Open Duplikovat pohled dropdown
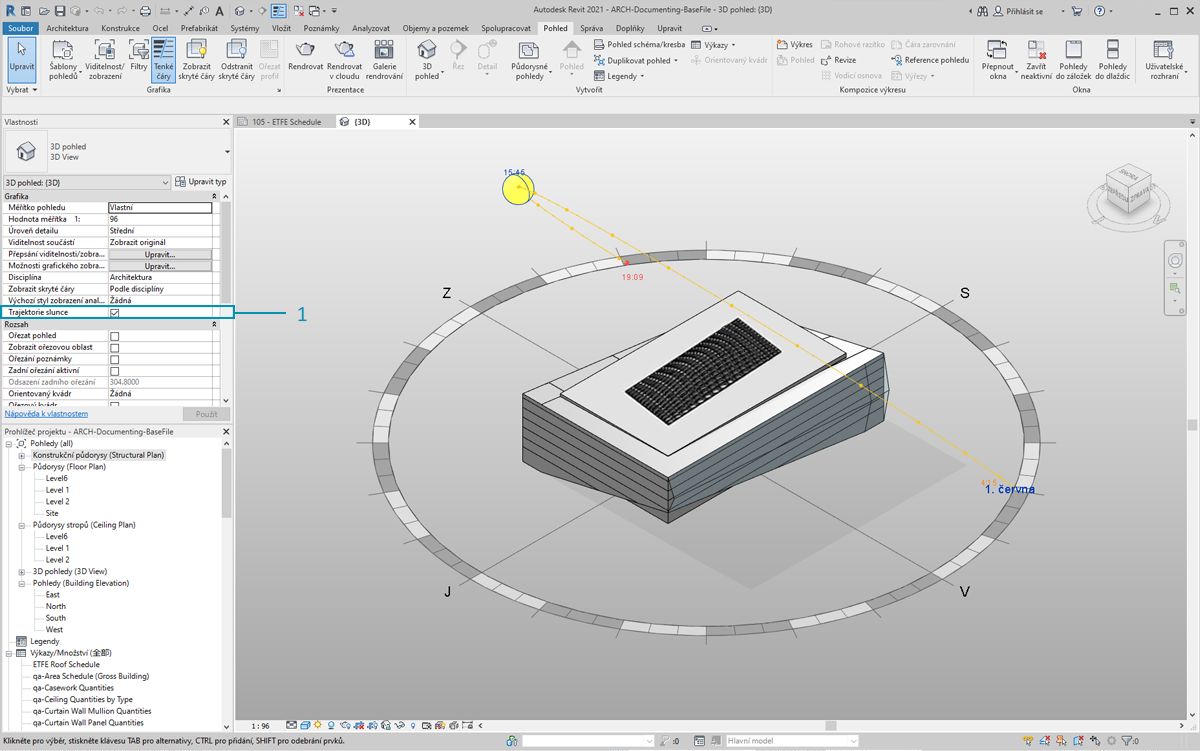 coord(636,60)
